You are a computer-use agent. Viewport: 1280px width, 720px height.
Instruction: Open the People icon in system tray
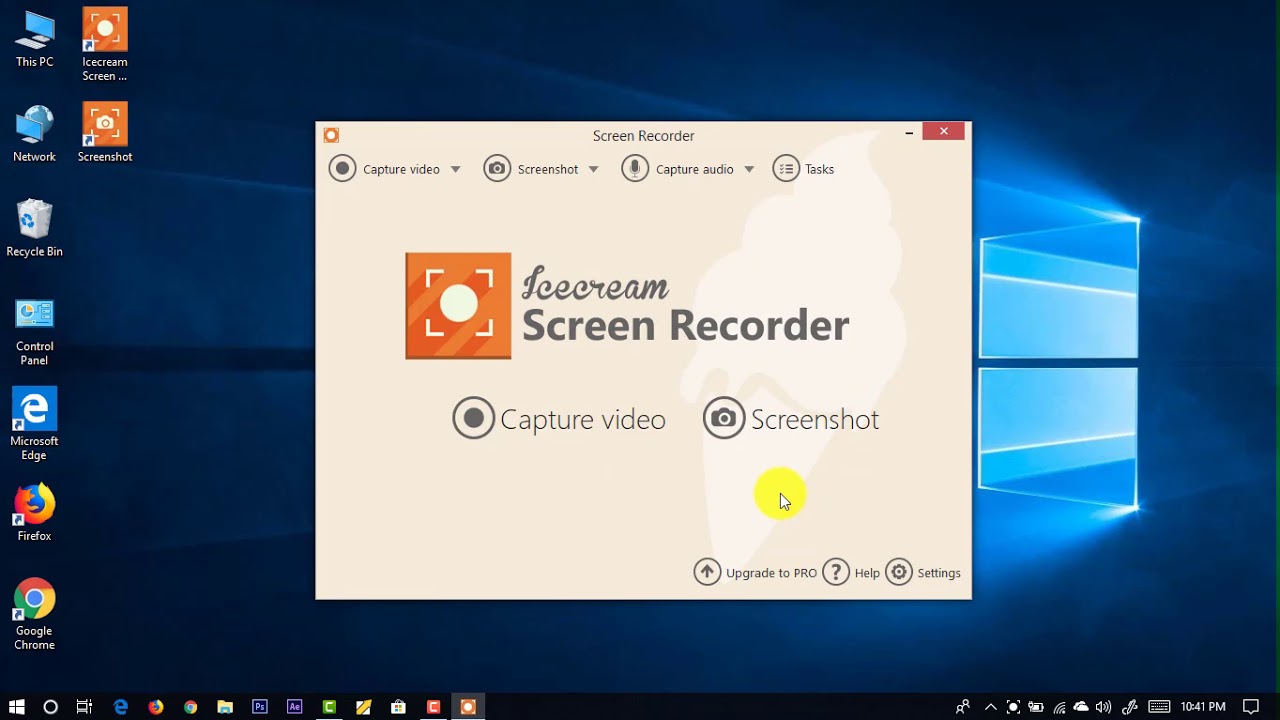click(962, 706)
